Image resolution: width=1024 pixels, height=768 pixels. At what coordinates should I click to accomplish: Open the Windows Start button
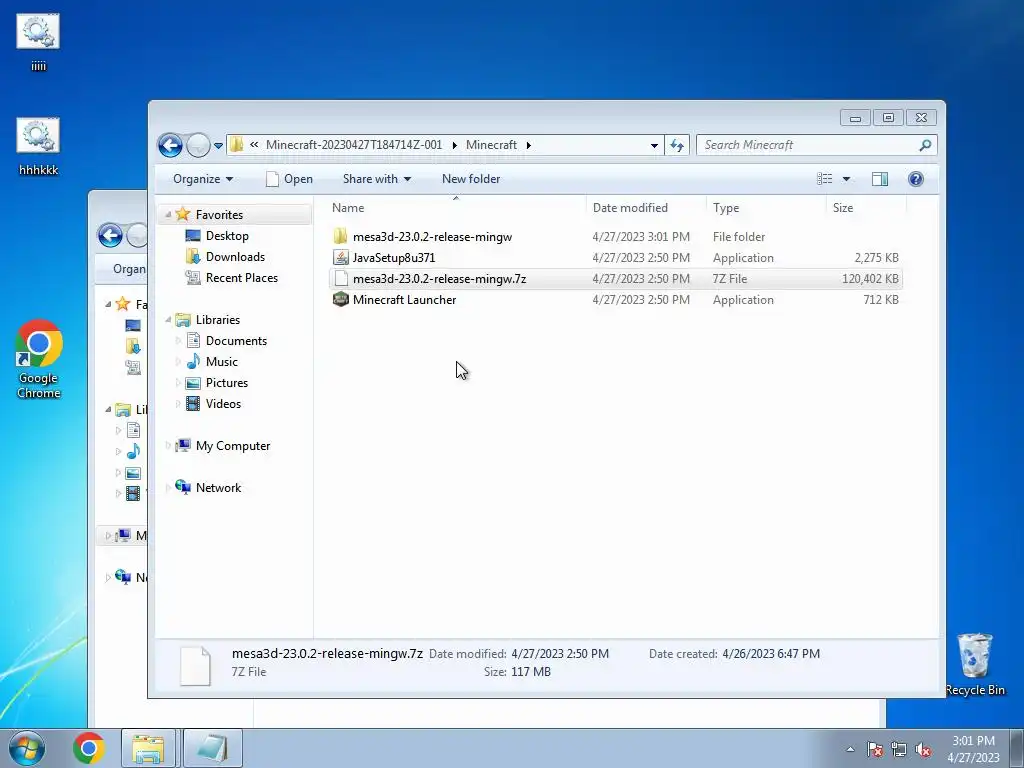(x=27, y=748)
